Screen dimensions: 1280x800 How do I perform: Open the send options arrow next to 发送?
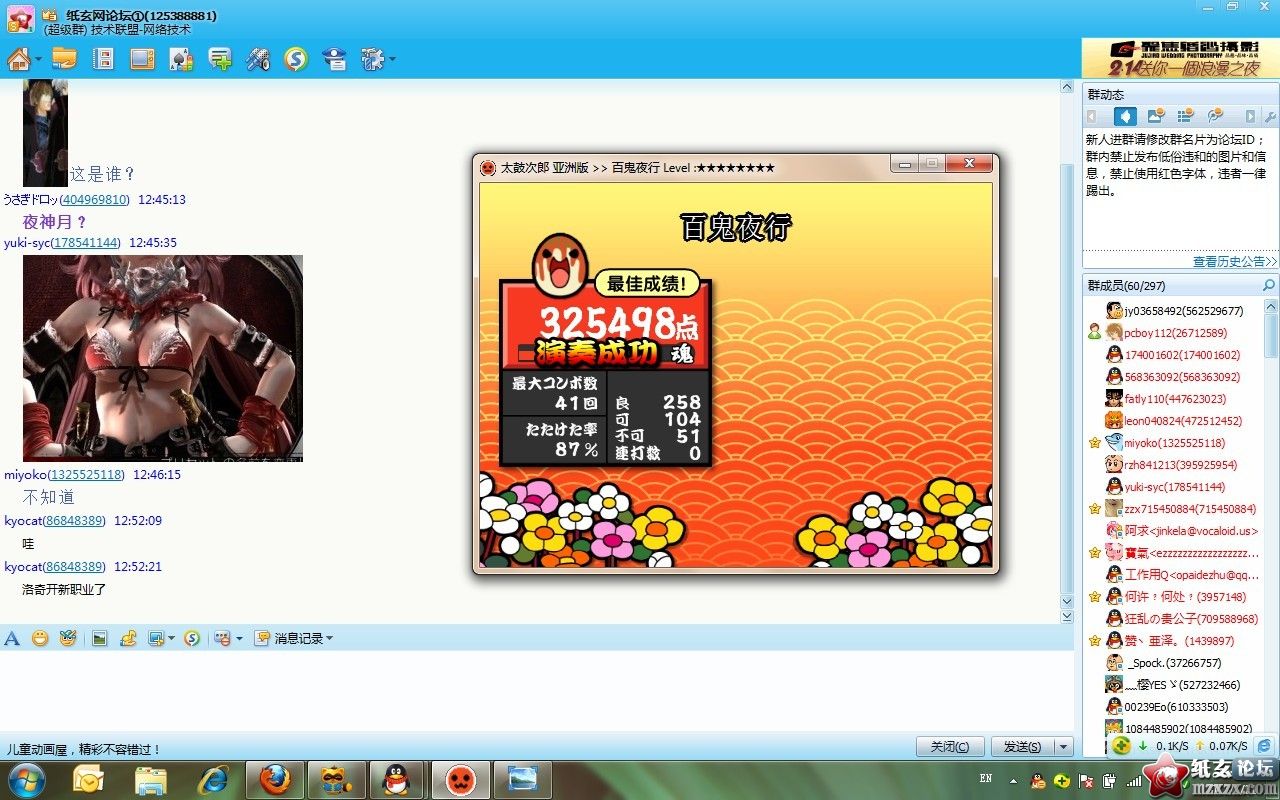pyautogui.click(x=1064, y=747)
